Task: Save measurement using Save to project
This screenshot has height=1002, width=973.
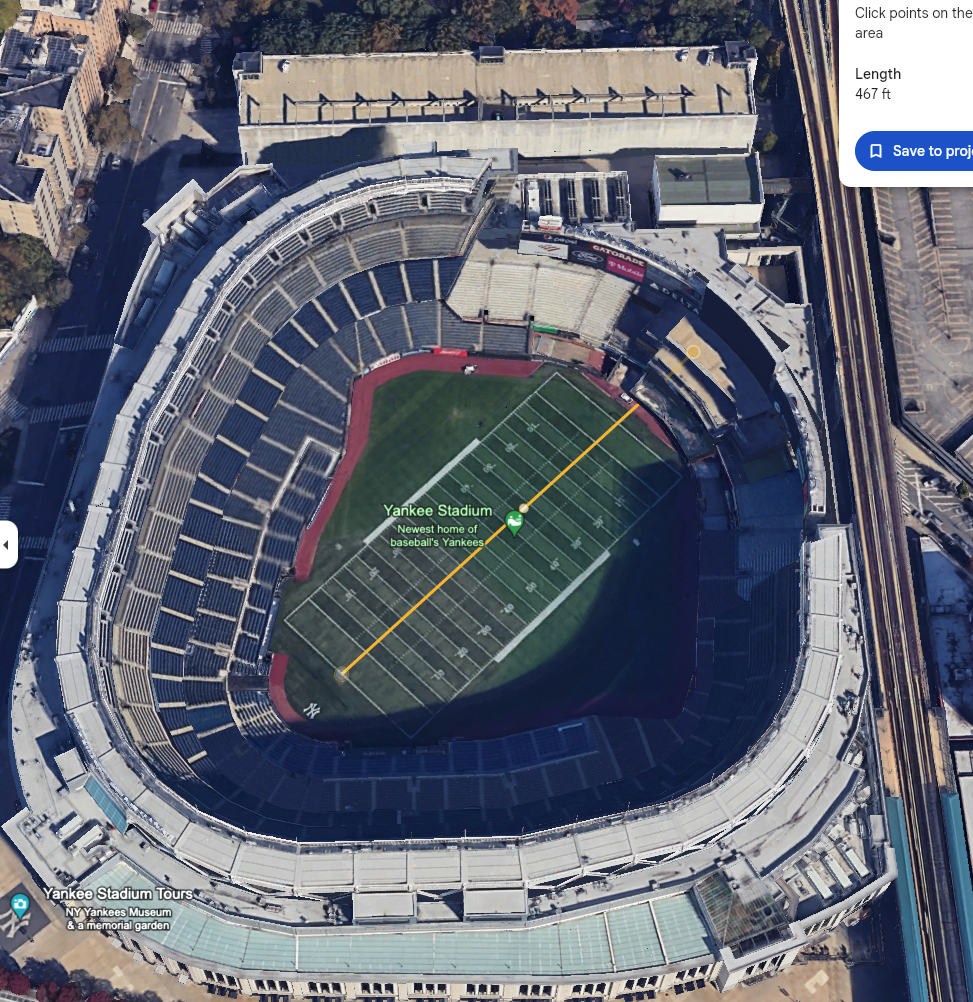Action: click(914, 151)
